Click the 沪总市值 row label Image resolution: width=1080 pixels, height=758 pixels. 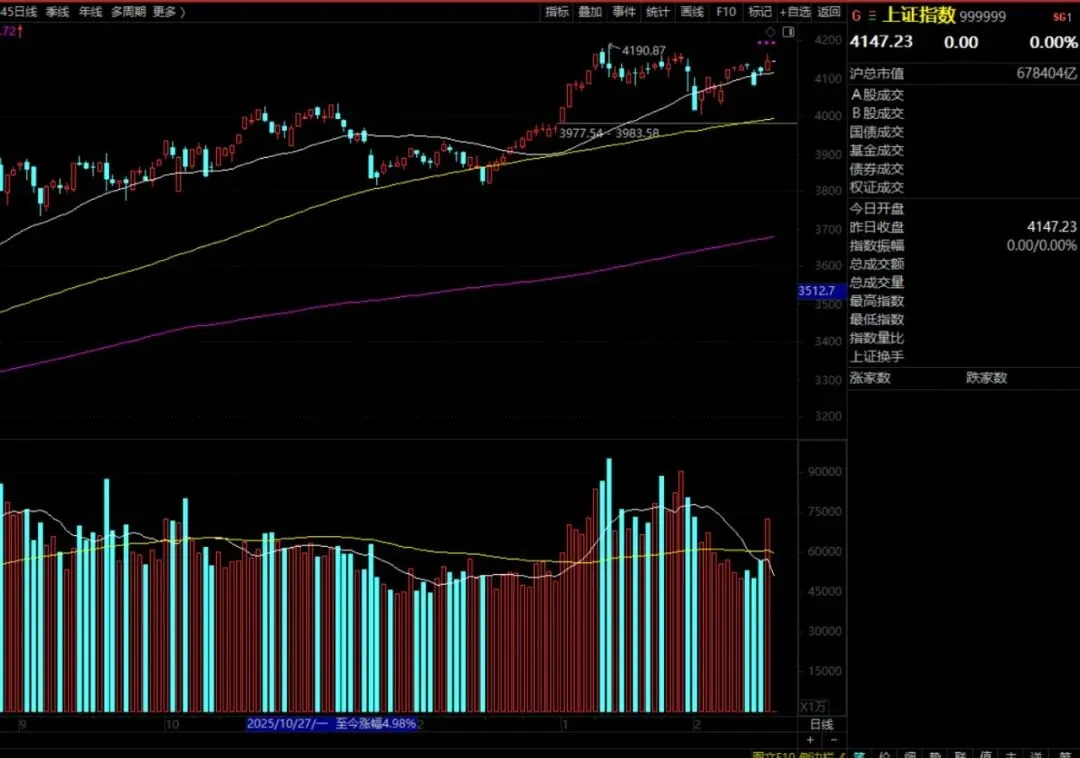(876, 74)
